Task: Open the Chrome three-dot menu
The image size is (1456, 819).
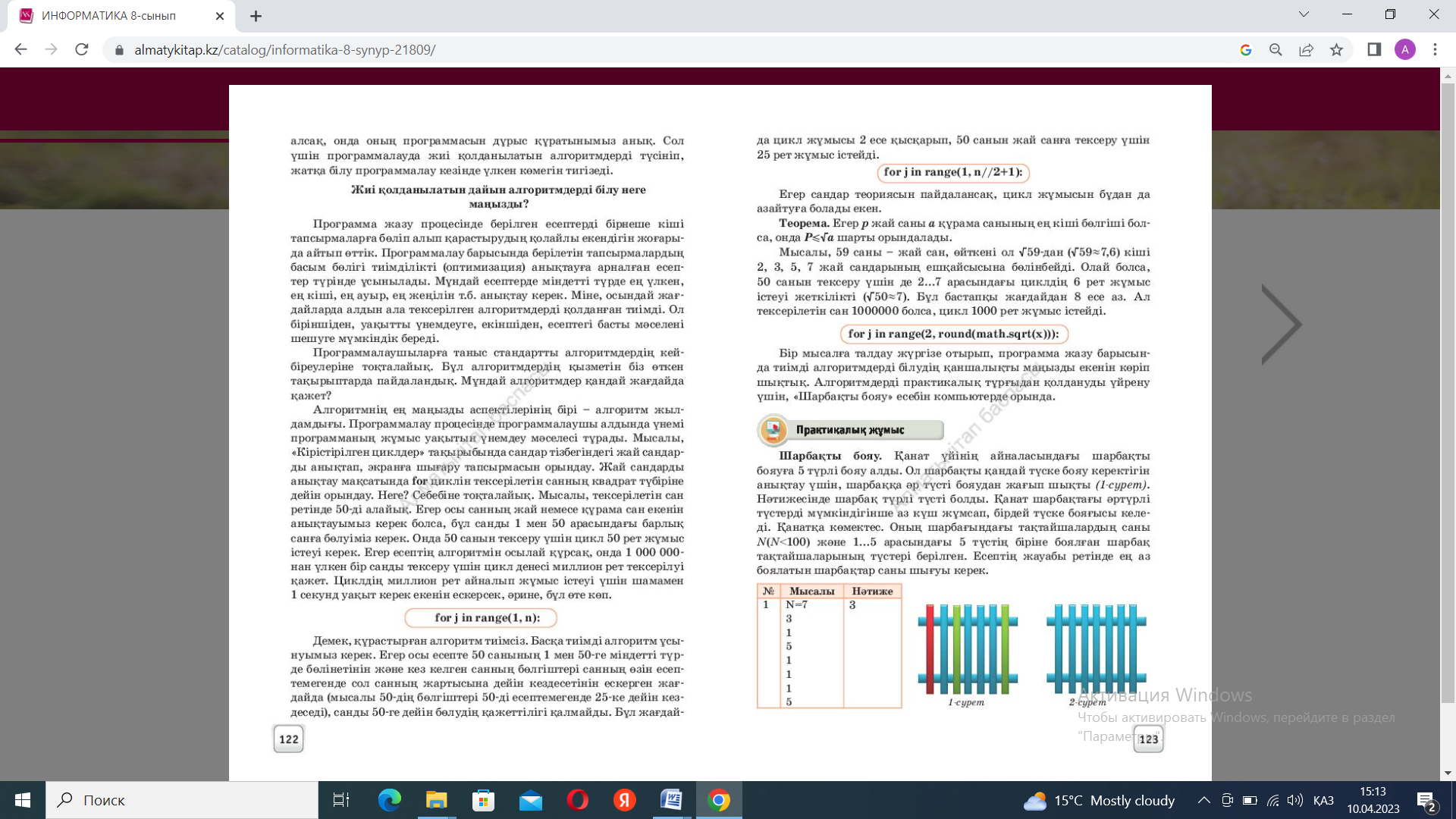Action: tap(1435, 49)
